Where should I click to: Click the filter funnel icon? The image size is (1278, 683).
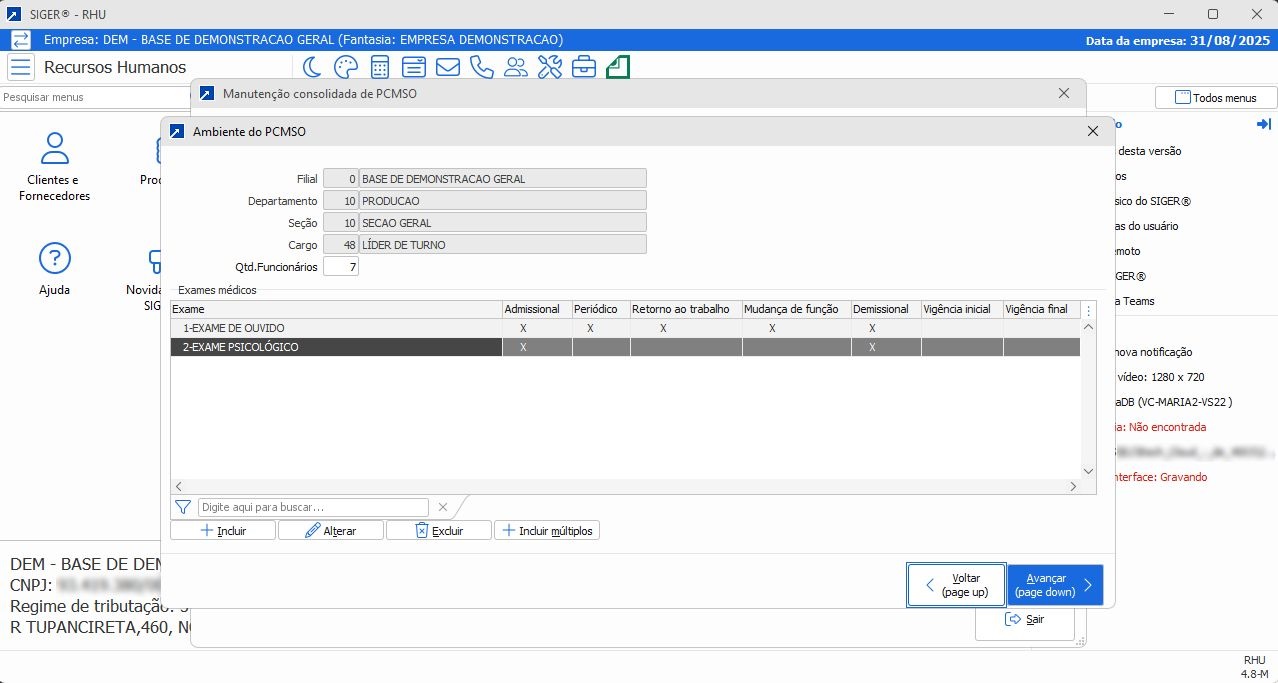(183, 507)
